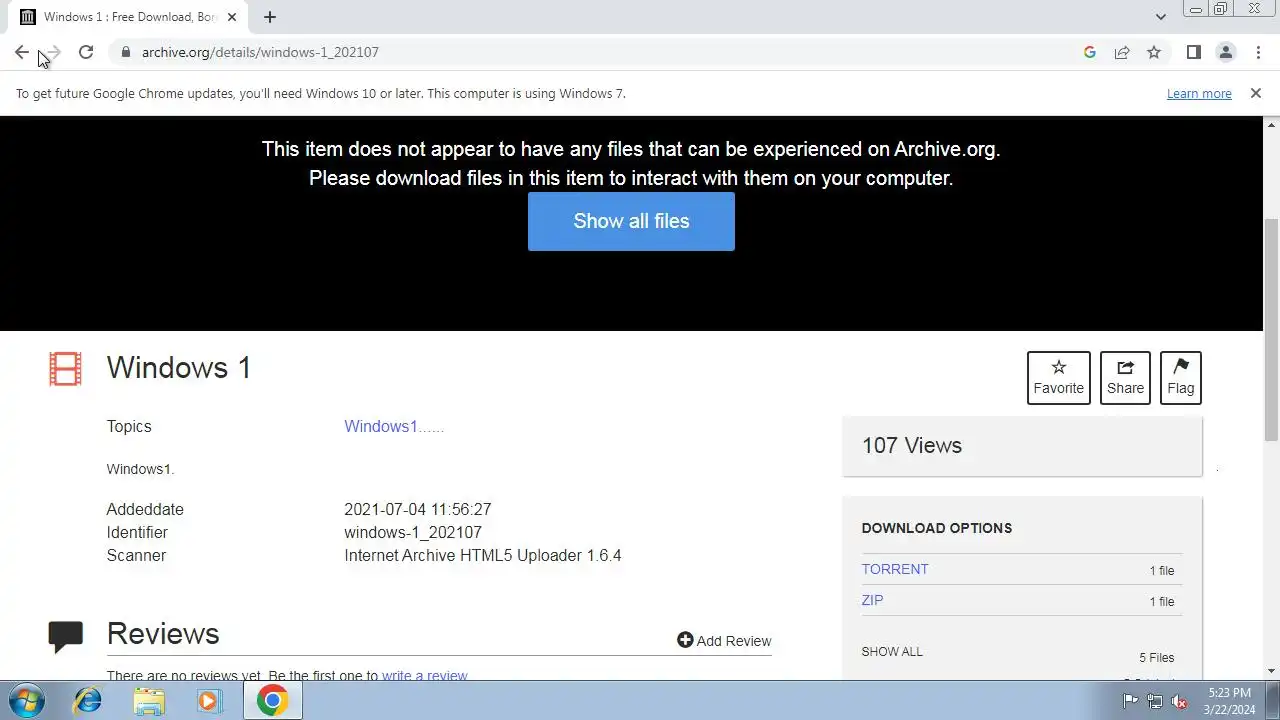1280x720 pixels.
Task: Select the 107 Views text
Action: [x=912, y=445]
